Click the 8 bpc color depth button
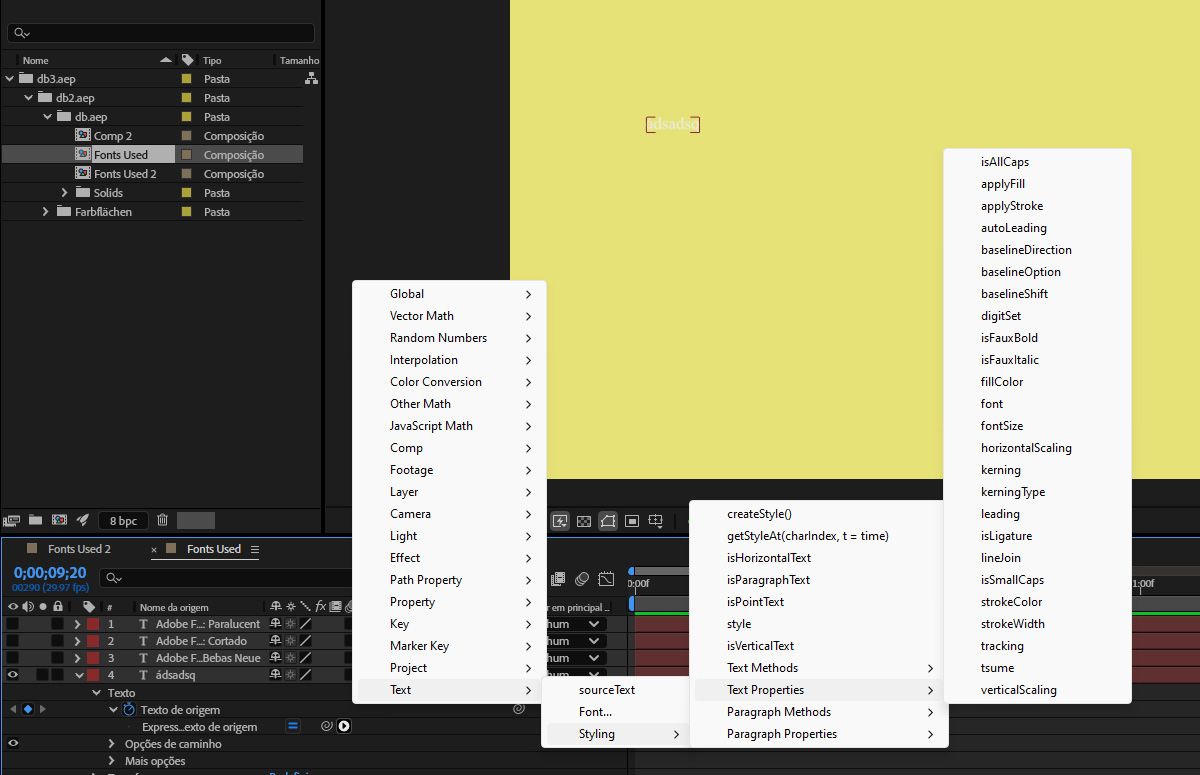This screenshot has width=1200, height=775. pos(124,521)
